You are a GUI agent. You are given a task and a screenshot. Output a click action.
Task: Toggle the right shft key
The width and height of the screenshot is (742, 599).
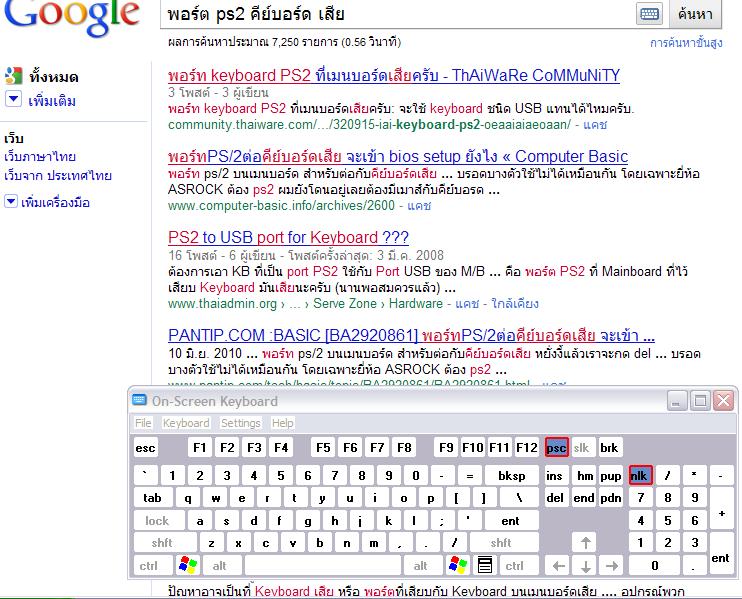click(504, 543)
